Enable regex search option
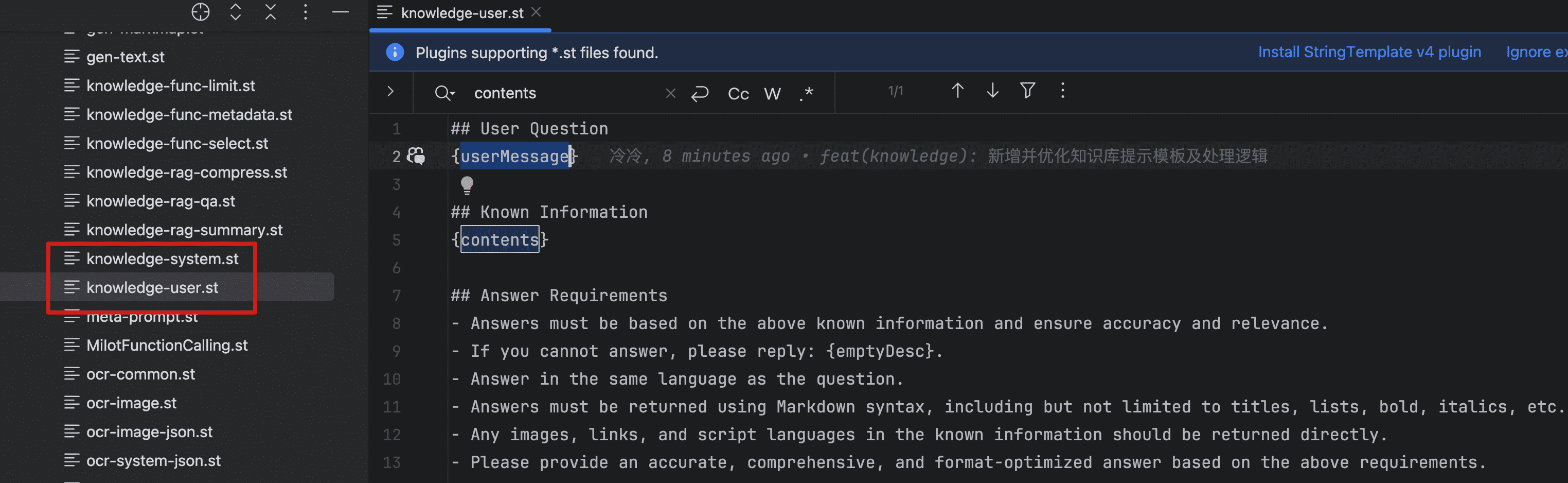This screenshot has width=1568, height=483. 807,93
